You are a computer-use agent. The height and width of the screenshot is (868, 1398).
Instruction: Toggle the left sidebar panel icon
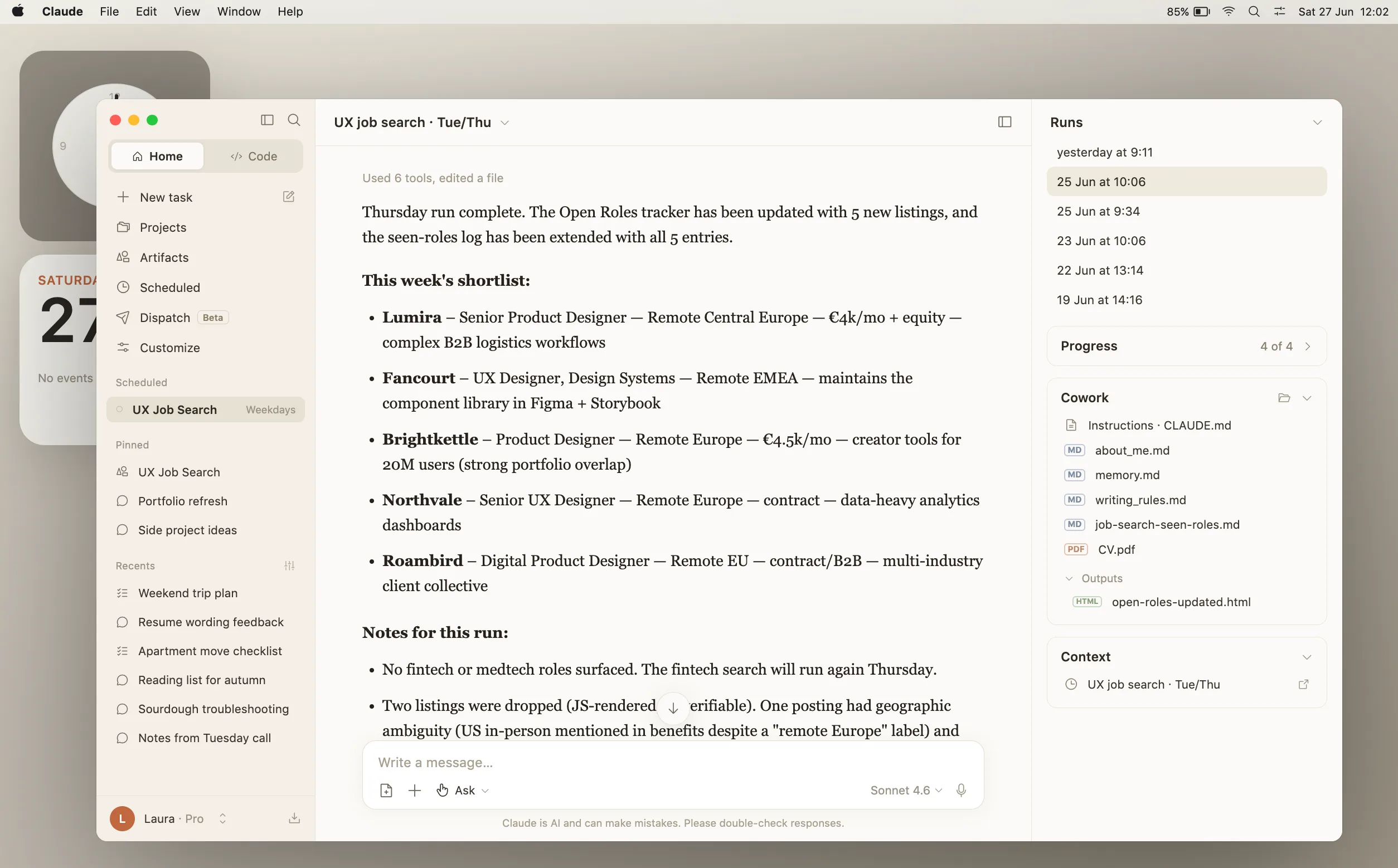coord(267,120)
